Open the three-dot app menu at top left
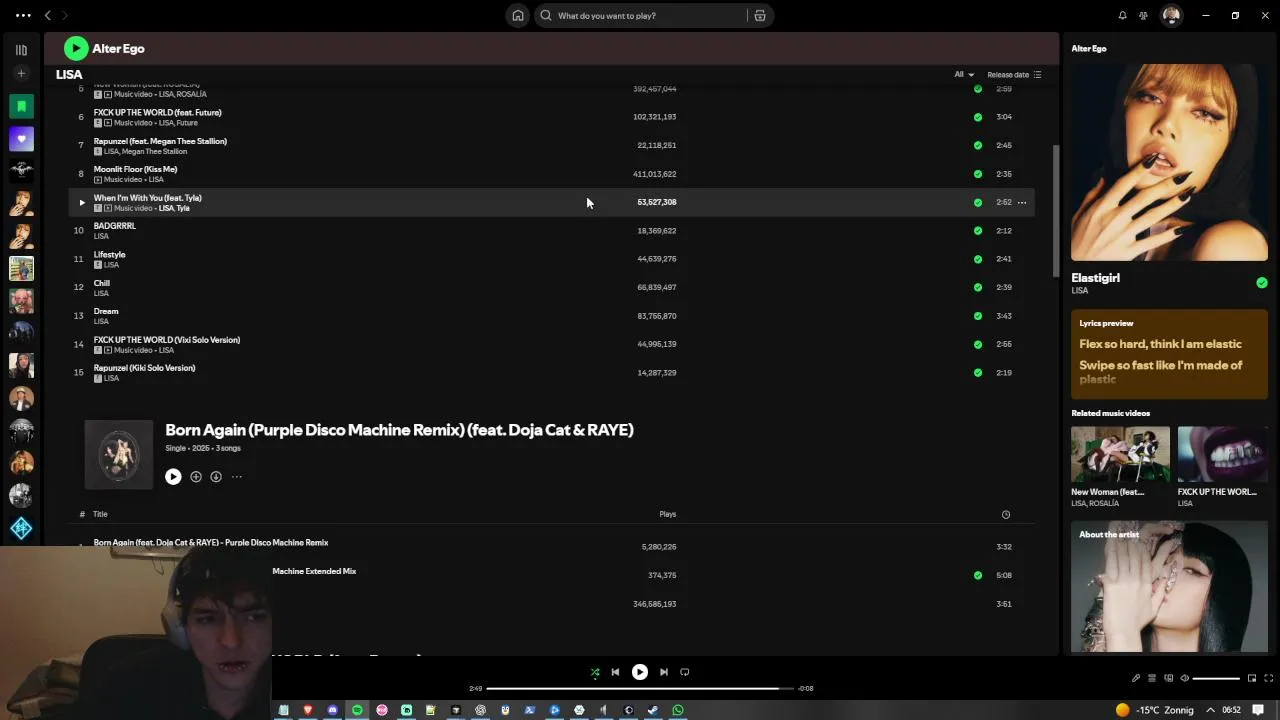The width and height of the screenshot is (1280, 720). pos(22,16)
